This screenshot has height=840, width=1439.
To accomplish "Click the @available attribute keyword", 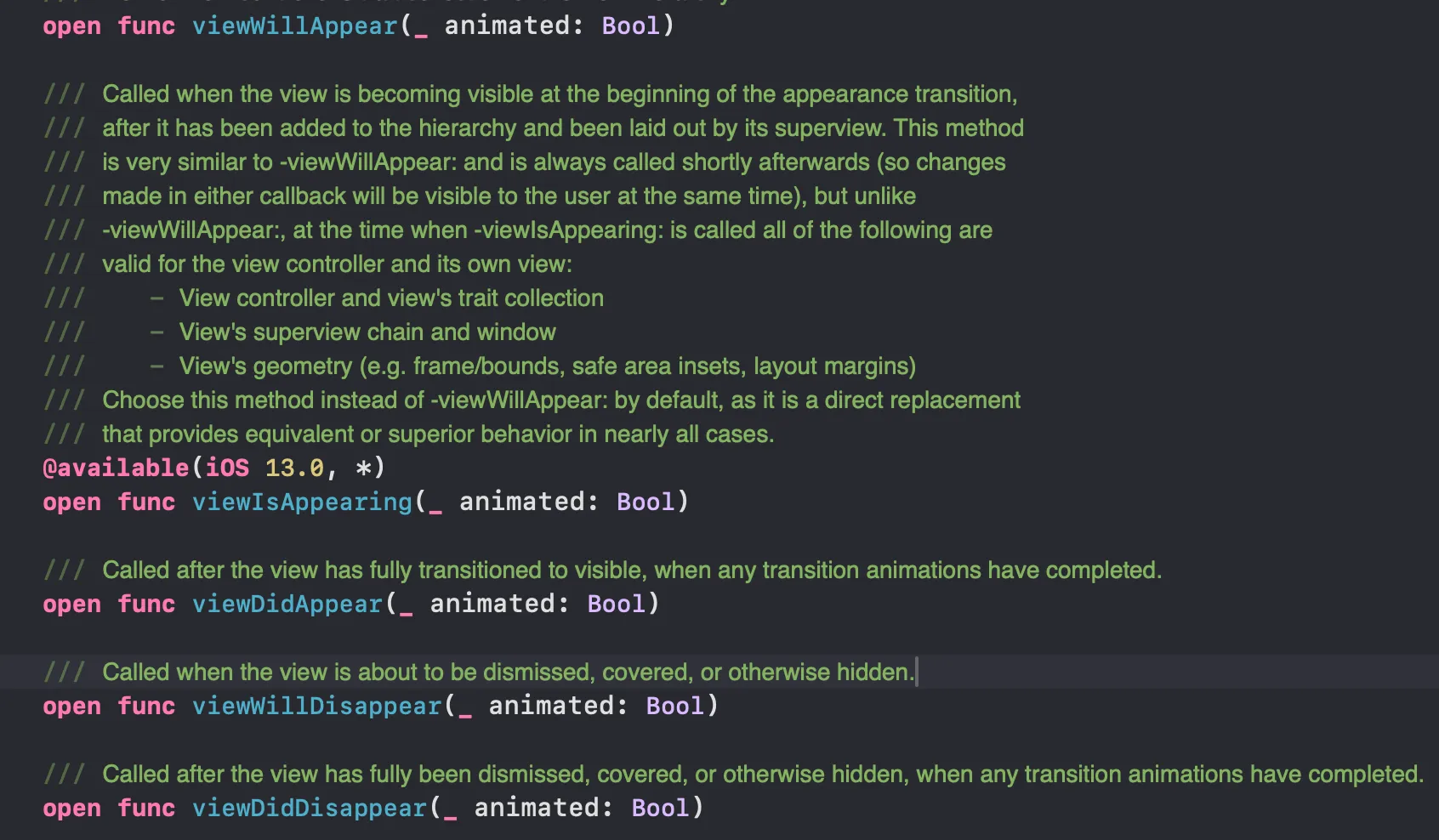I will coord(116,468).
